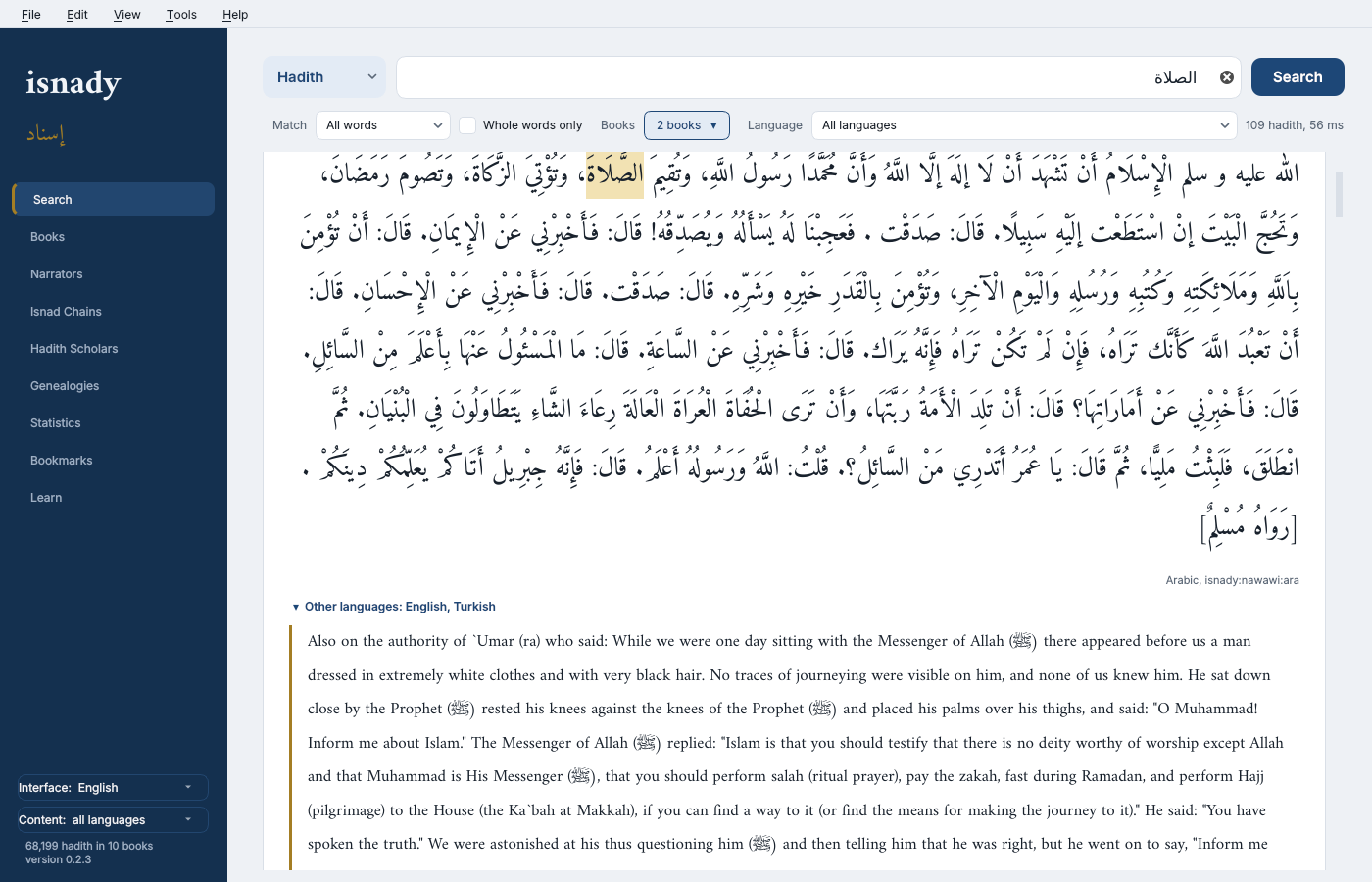Click the Search button

pos(1298,77)
